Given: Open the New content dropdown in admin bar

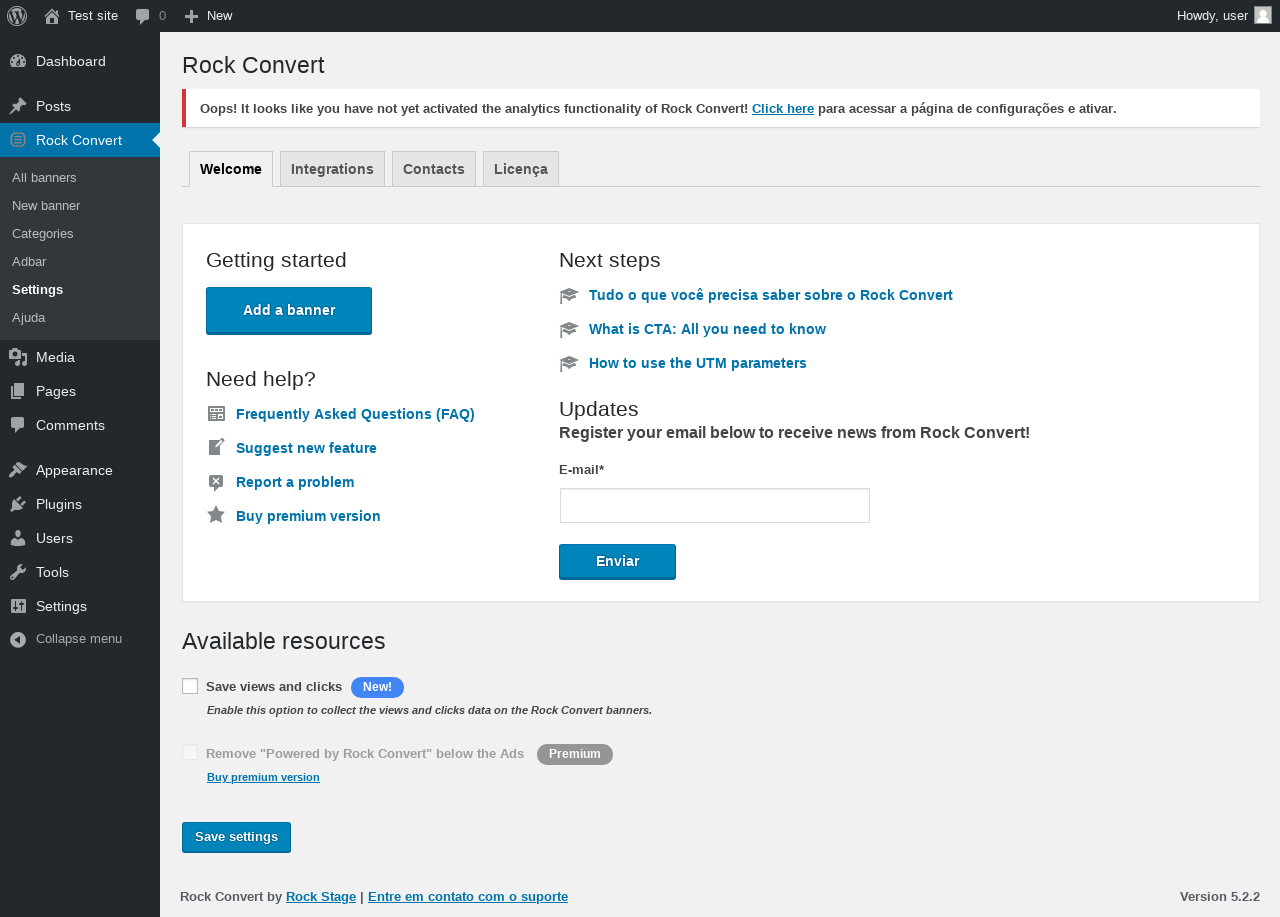Looking at the screenshot, I should (x=209, y=16).
